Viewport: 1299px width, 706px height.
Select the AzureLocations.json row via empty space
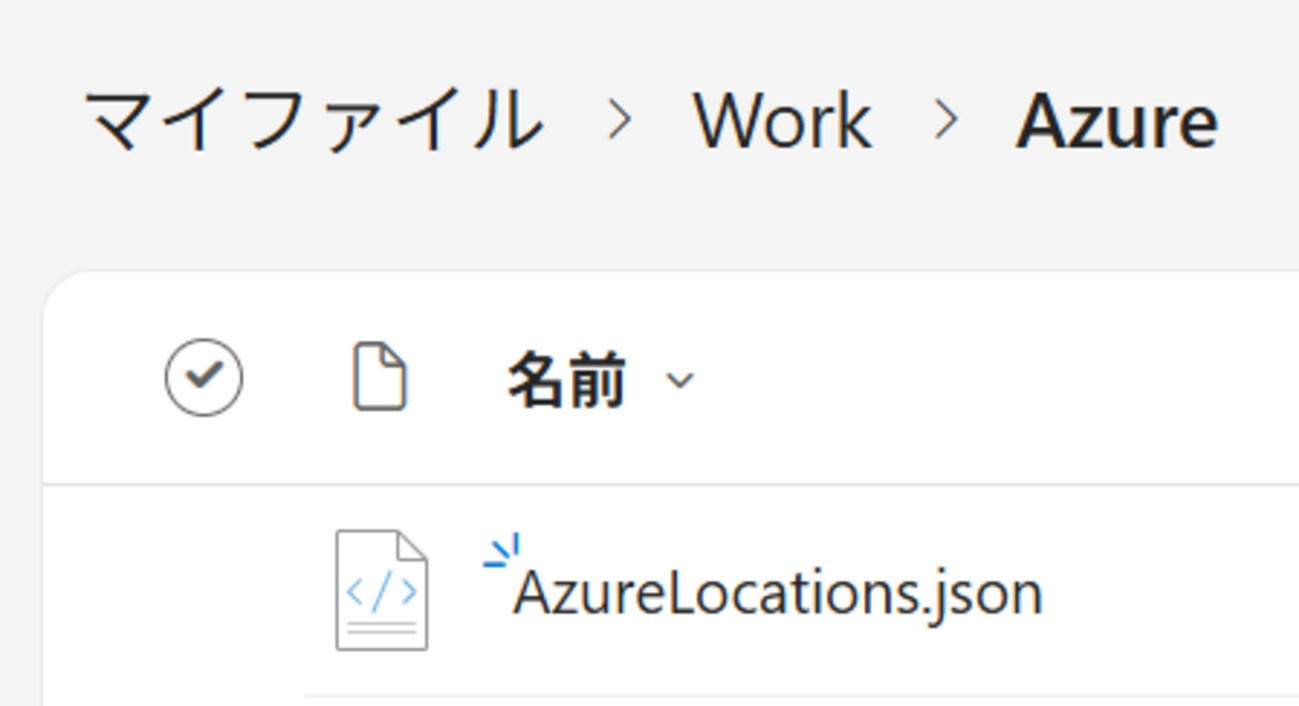coord(1170,590)
